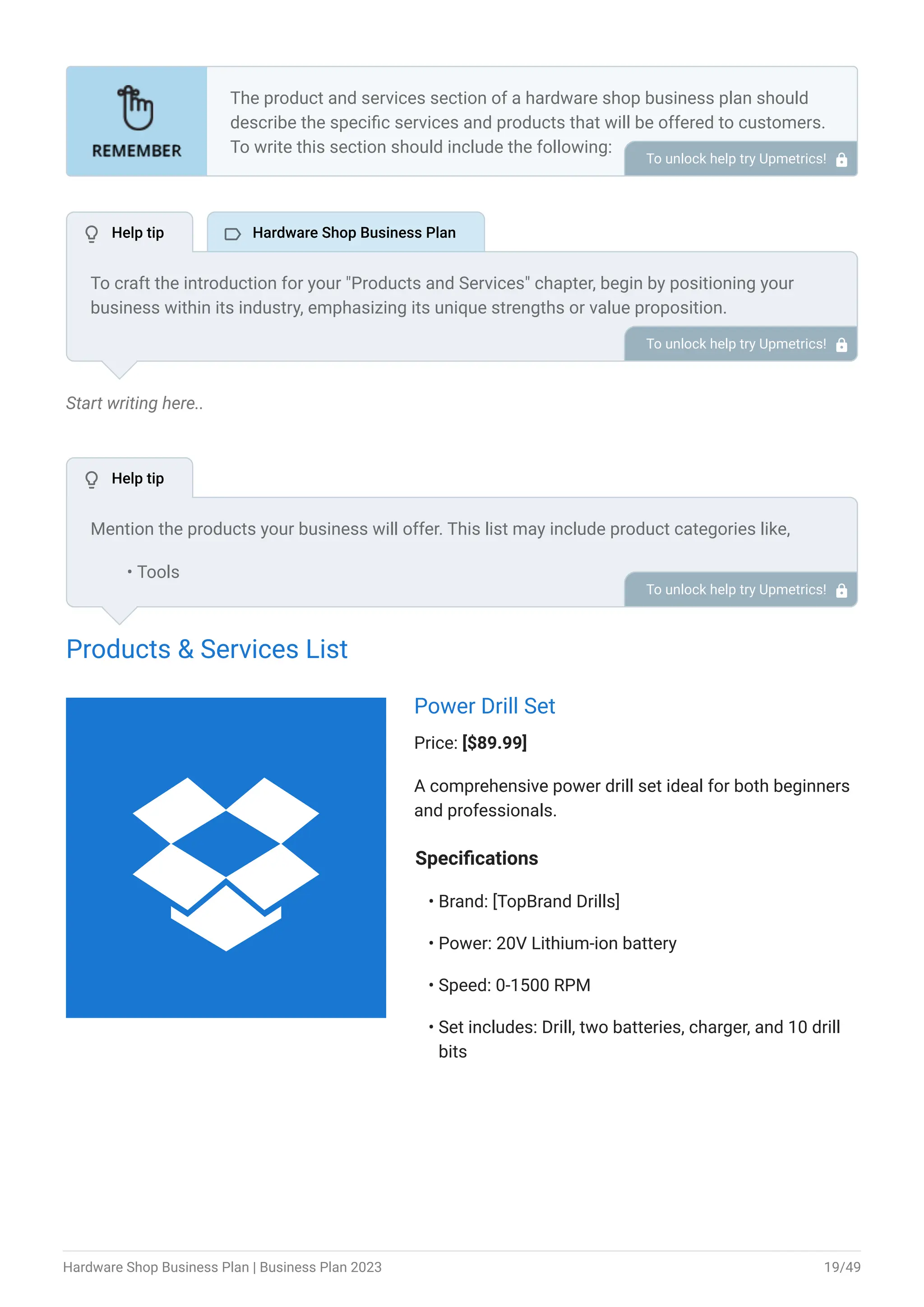Screen dimensions: 924x1307
Task: Click the lock icon in the products tip banner
Action: coord(841,591)
